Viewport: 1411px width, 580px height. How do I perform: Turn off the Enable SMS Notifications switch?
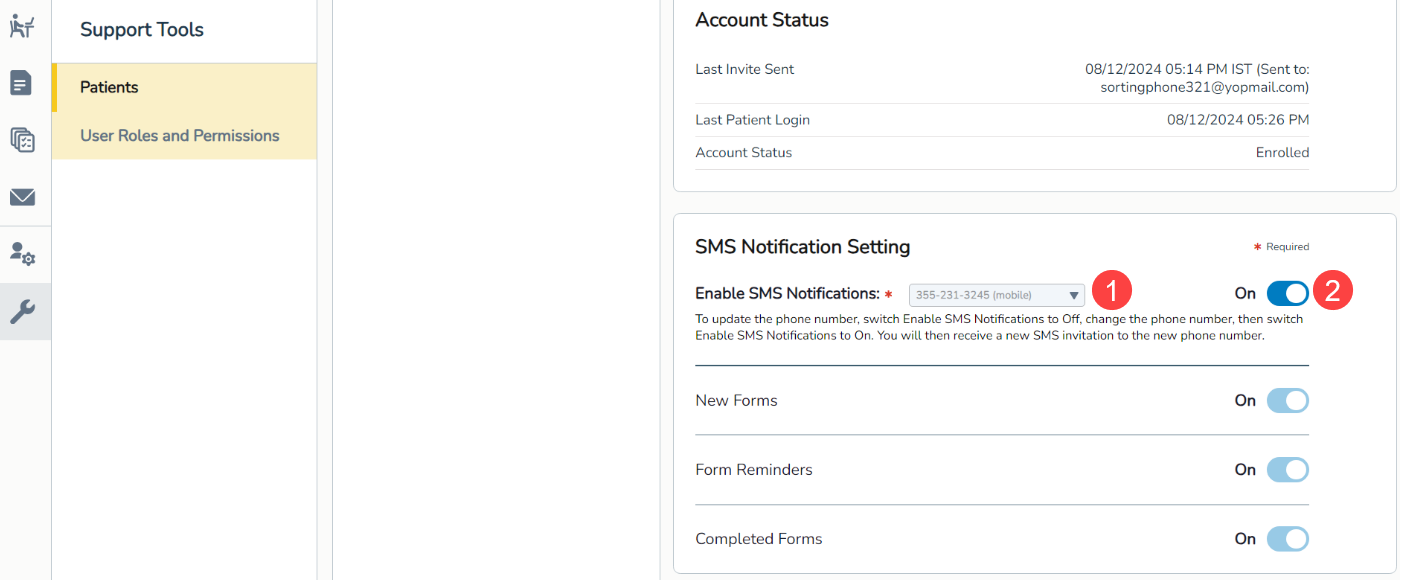coord(1287,293)
